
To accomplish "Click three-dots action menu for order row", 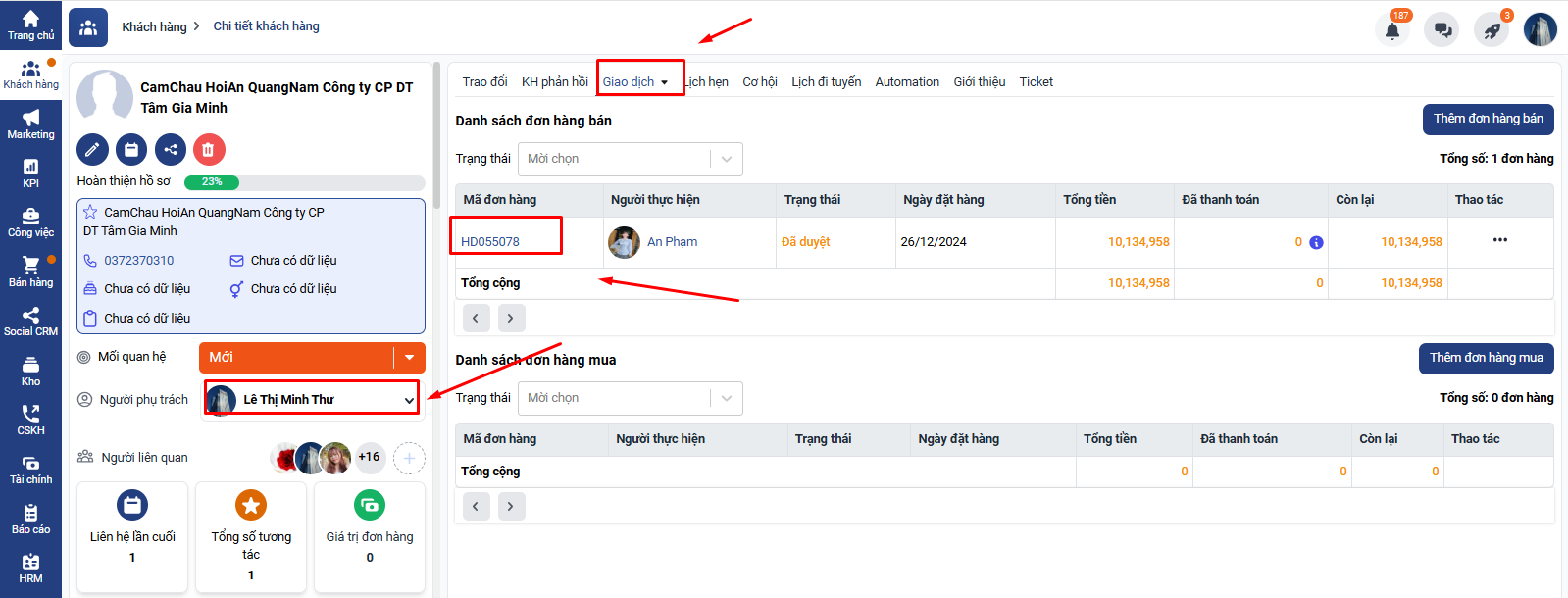I will 1499,240.
